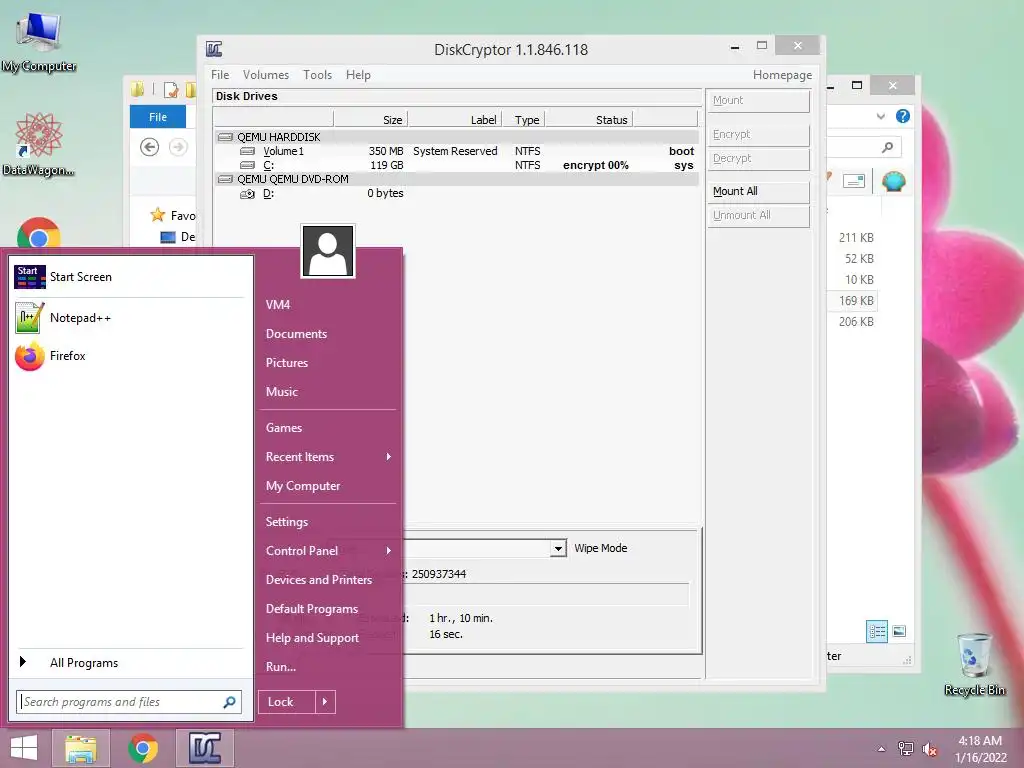Viewport: 1024px width, 768px height.
Task: Switch to DiskCryptor taskbar button
Action: coord(205,748)
